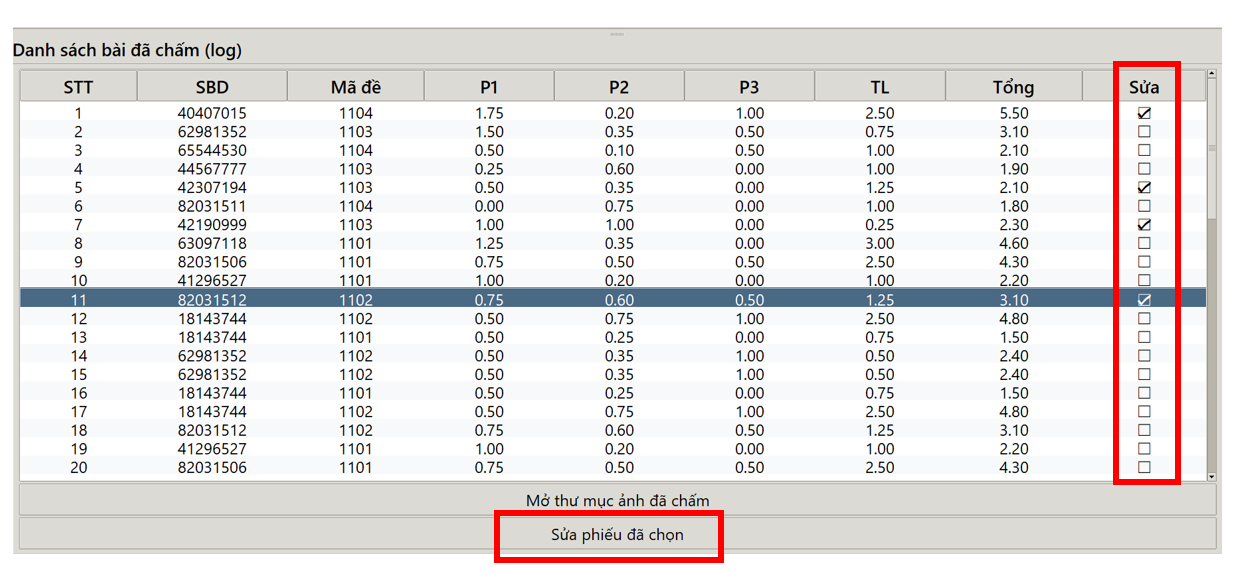
Task: Select the TL column header
Action: (x=879, y=87)
